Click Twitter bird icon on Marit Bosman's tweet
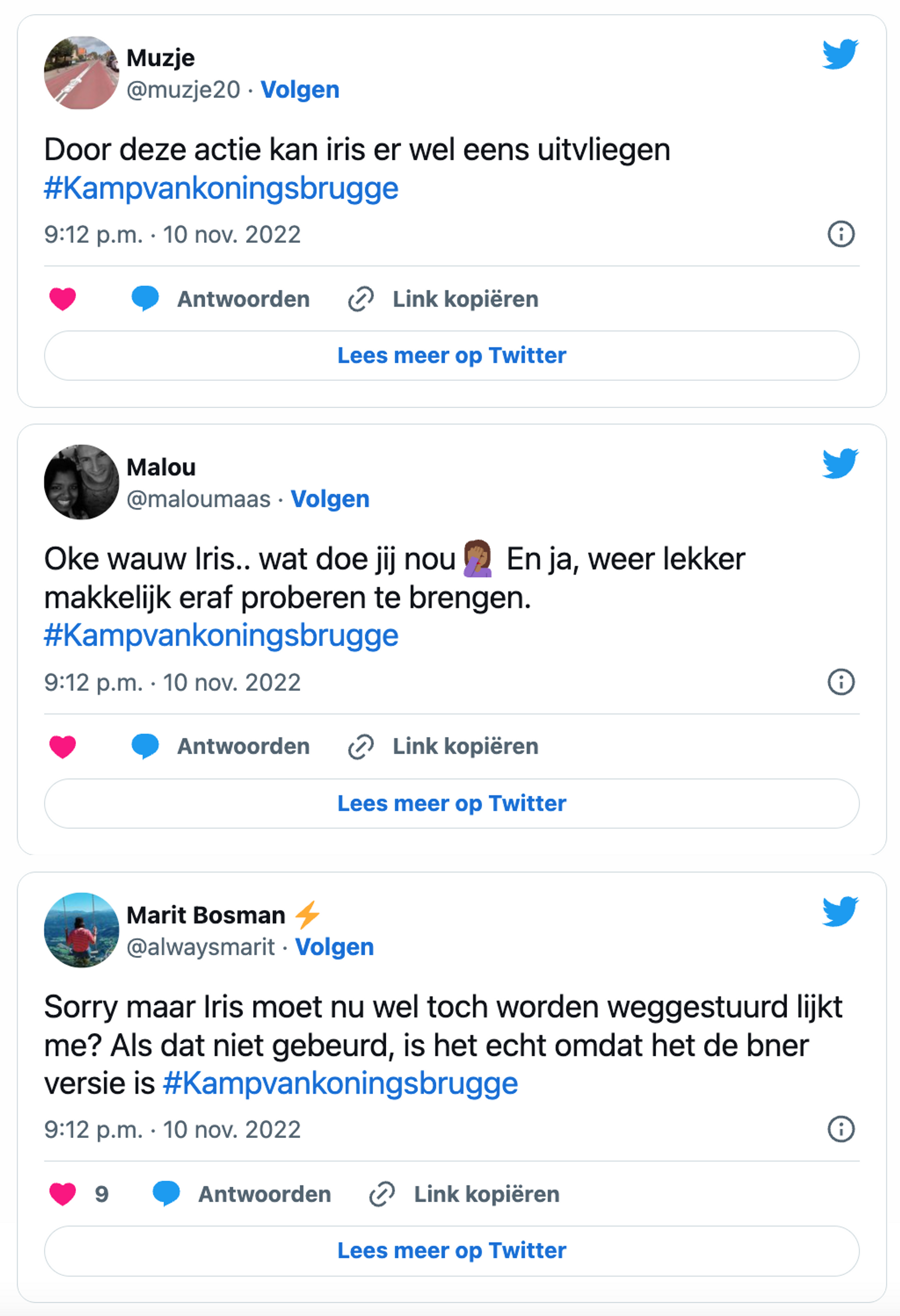The height and width of the screenshot is (1316, 900). coord(840,911)
